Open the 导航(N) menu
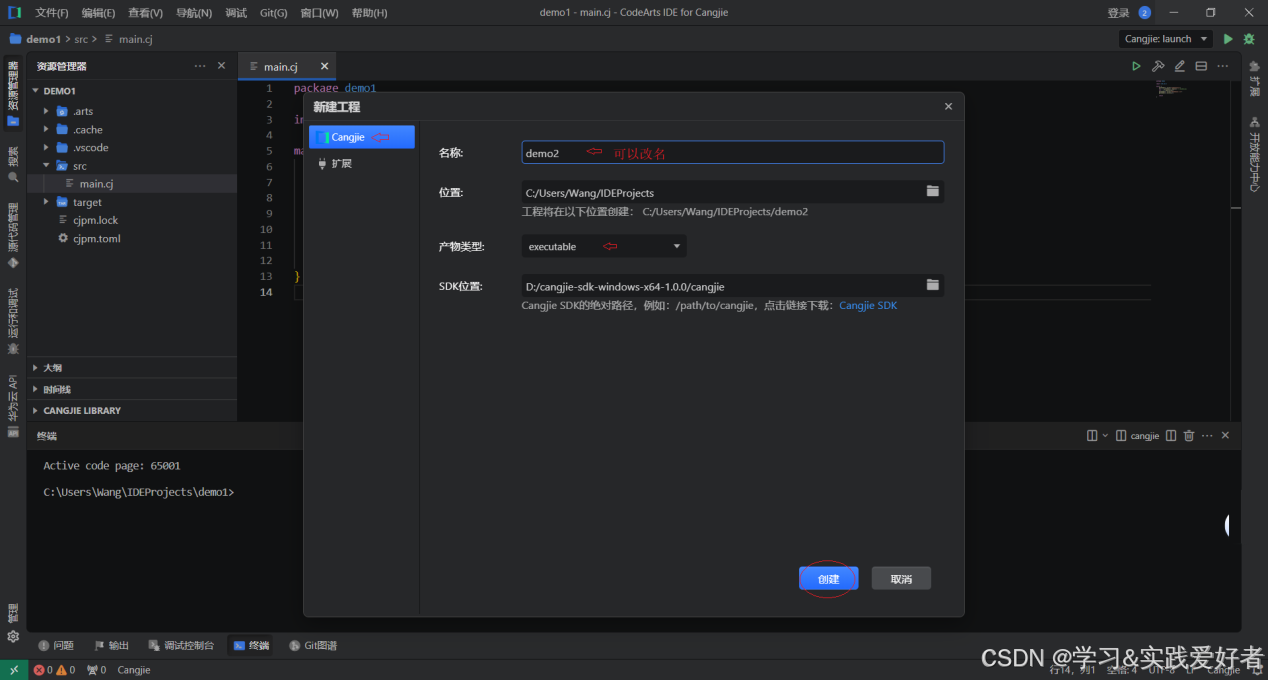 click(193, 13)
